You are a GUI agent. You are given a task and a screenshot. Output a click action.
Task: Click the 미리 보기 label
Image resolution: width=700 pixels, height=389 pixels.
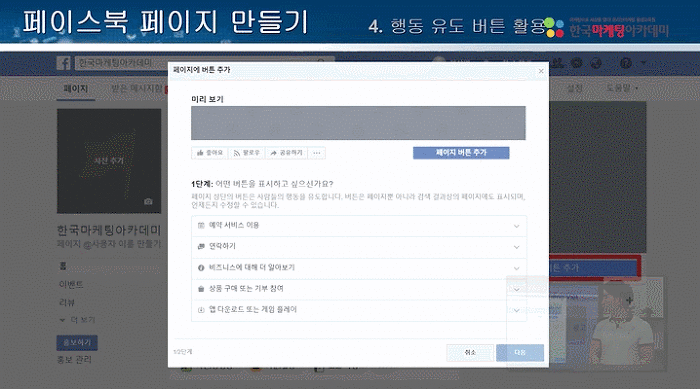tap(207, 99)
